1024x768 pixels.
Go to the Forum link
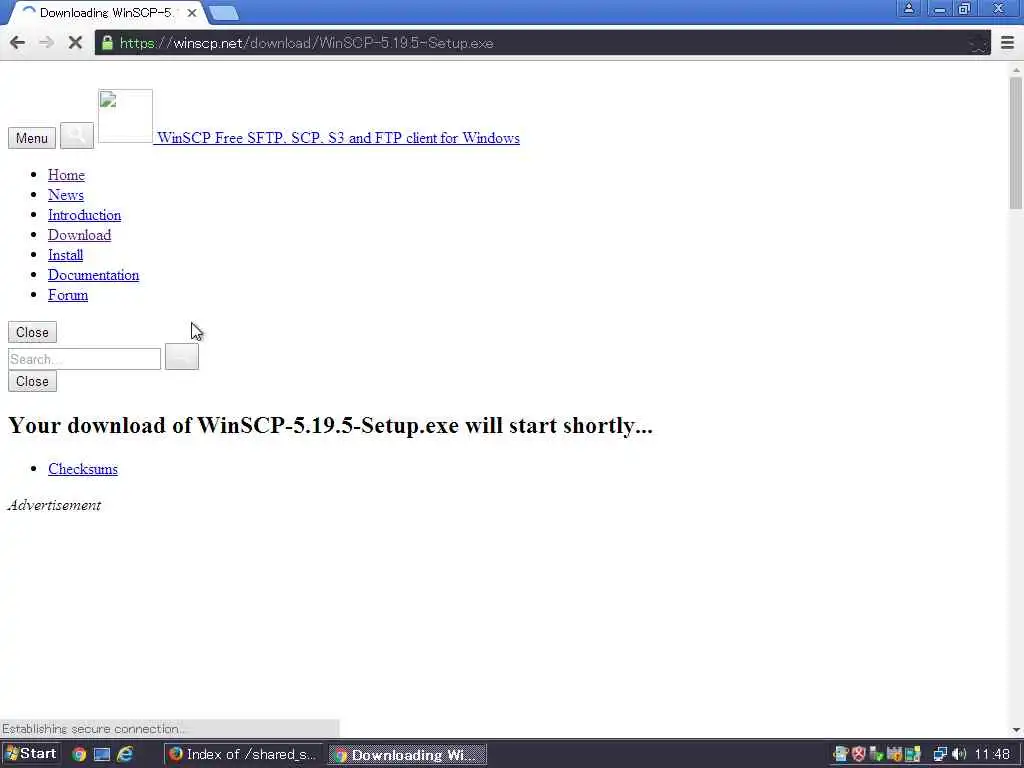(68, 295)
